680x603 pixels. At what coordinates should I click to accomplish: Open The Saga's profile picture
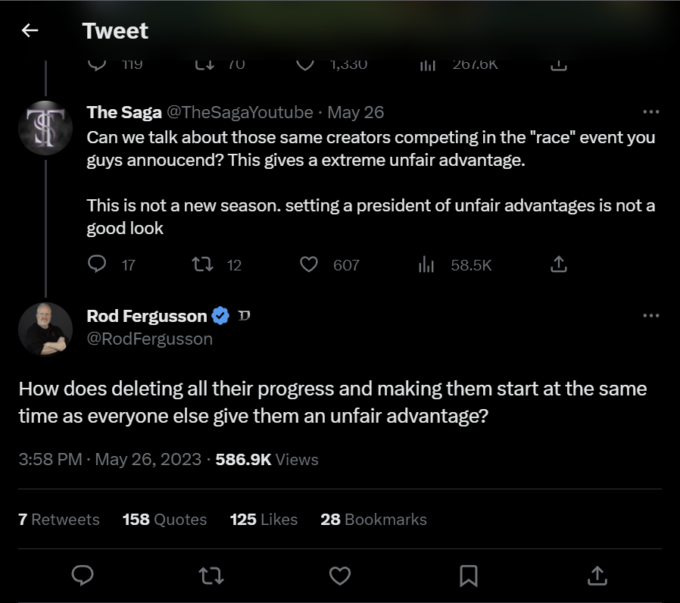(x=46, y=129)
